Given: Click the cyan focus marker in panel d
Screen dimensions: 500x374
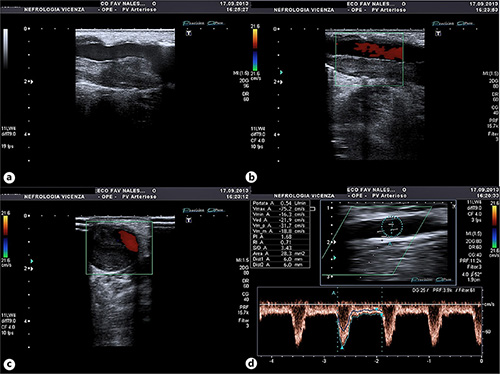Looking at the screenshot, I should tap(335, 258).
